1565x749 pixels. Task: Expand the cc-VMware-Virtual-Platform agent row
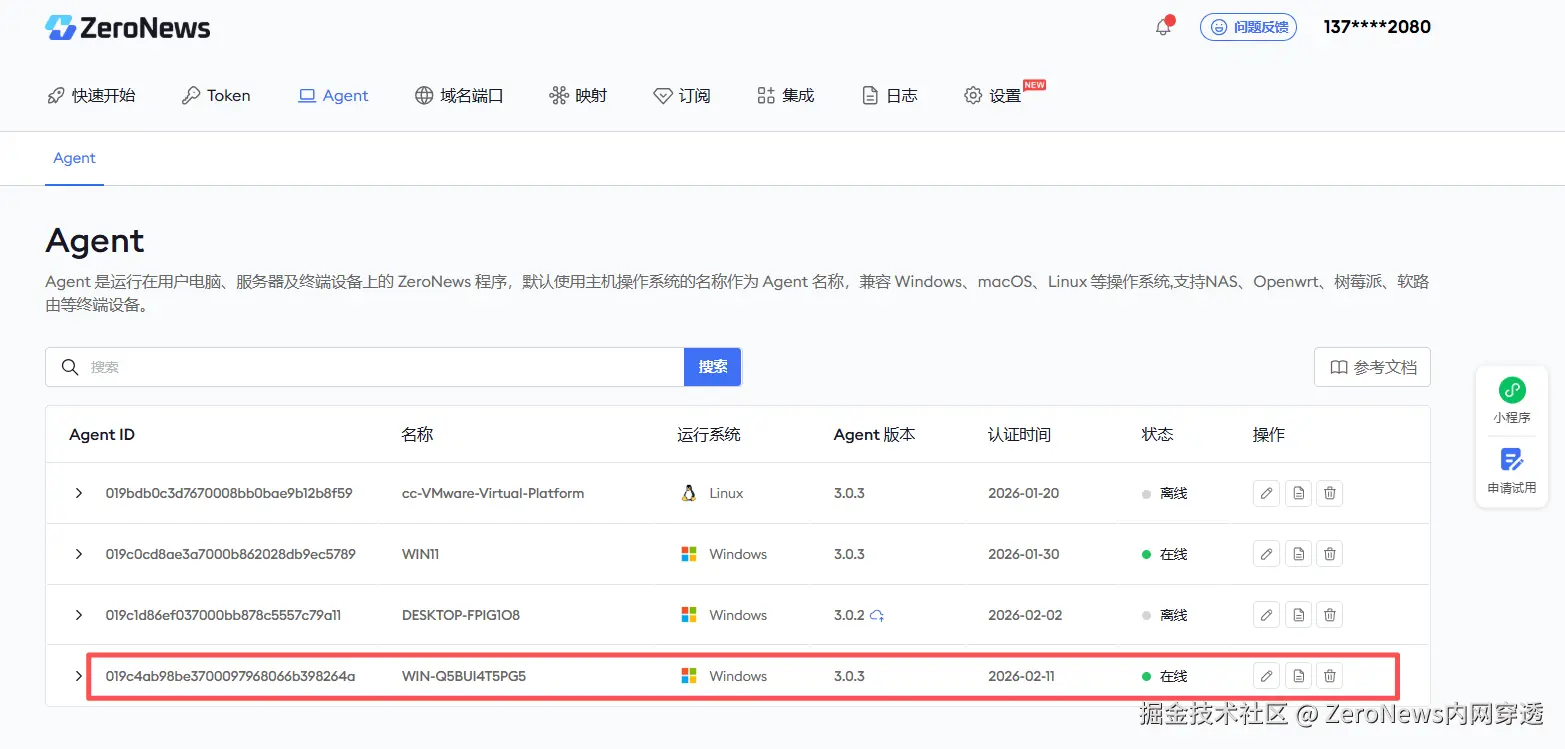[79, 493]
